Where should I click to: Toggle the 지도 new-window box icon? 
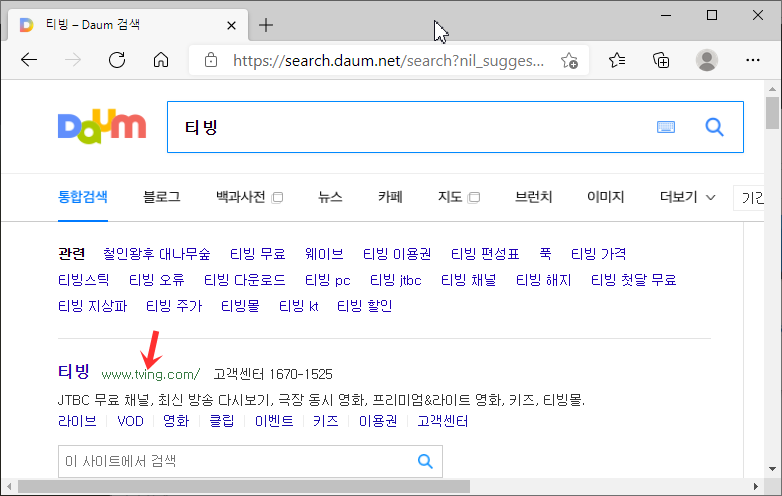pos(474,198)
